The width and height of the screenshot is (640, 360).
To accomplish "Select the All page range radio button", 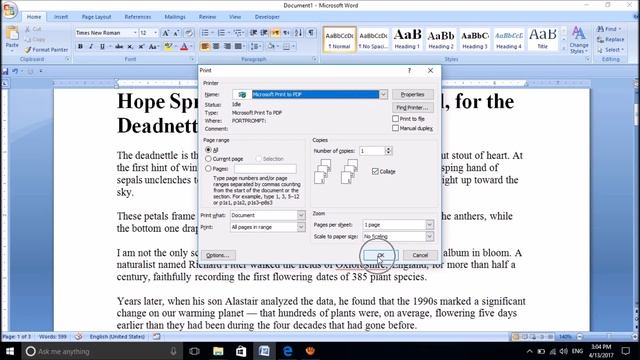I will [x=208, y=150].
